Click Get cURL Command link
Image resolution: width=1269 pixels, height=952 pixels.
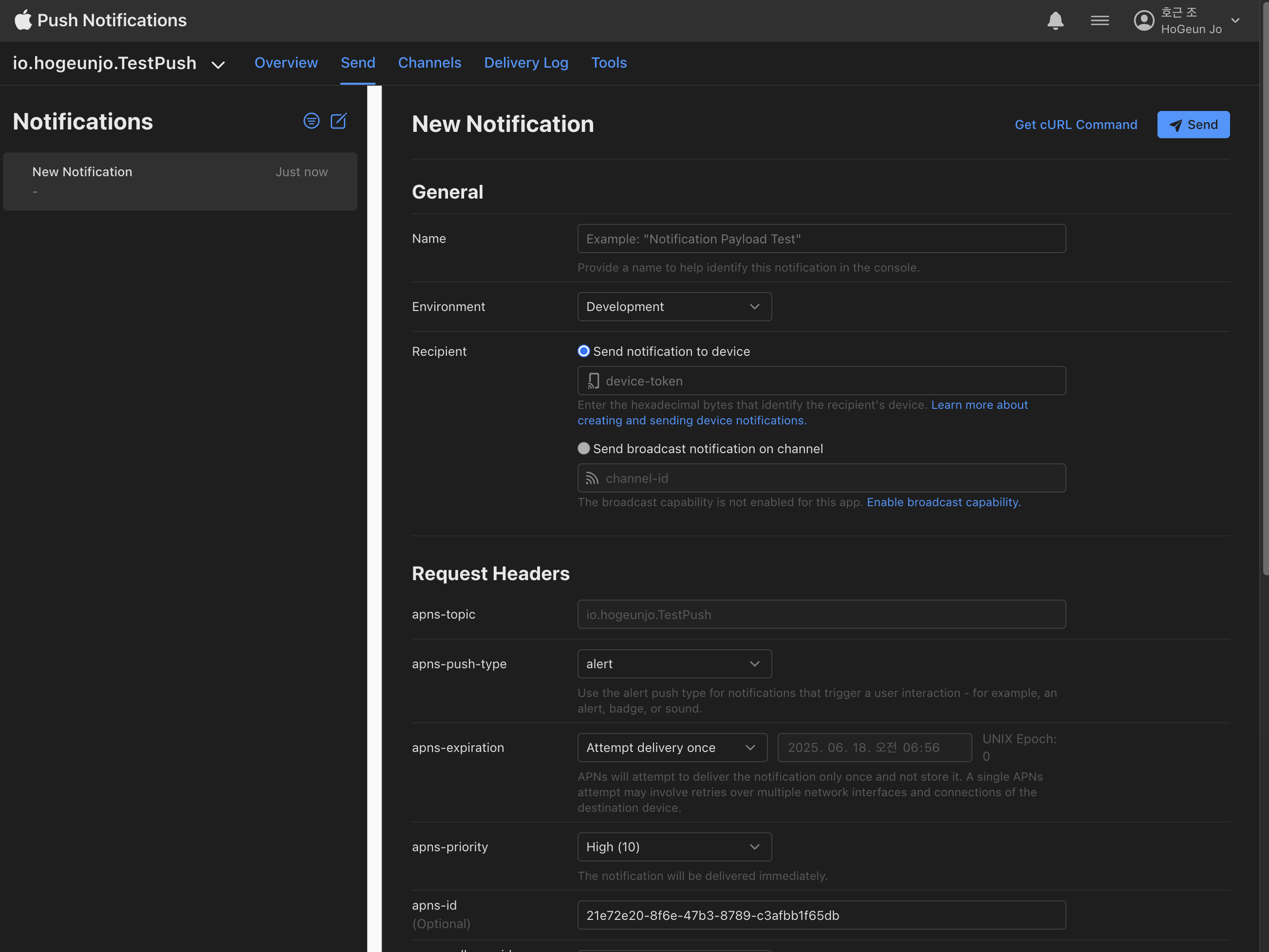point(1076,125)
